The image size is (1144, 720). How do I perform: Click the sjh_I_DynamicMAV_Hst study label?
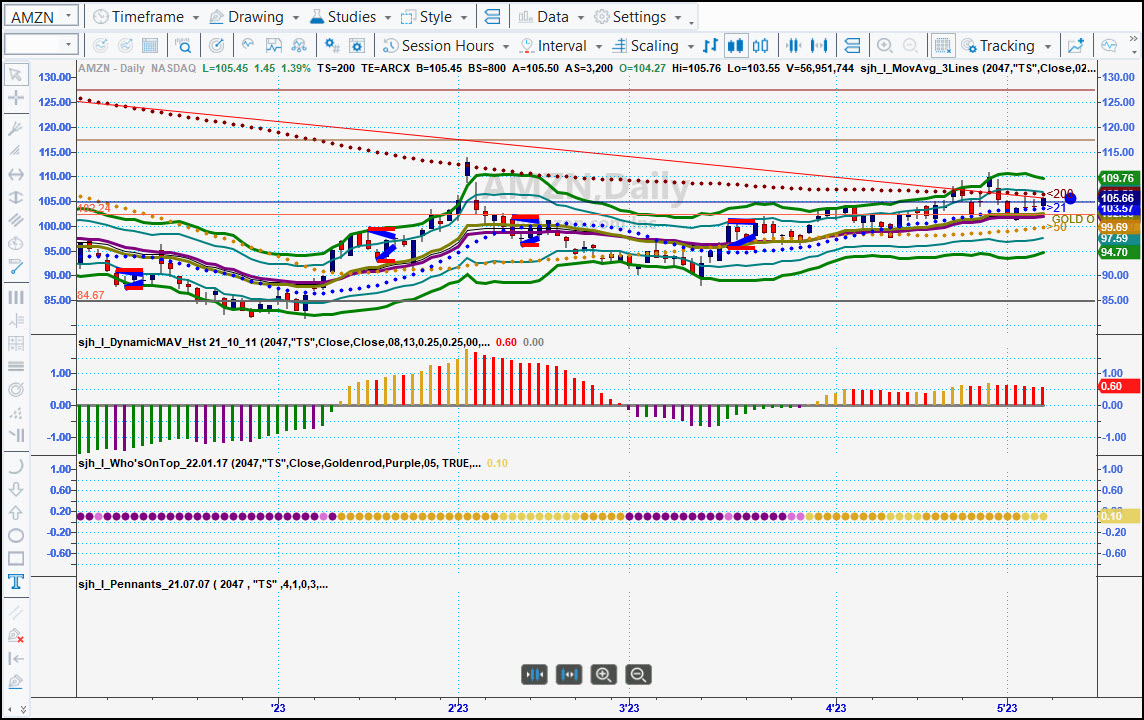pyautogui.click(x=284, y=342)
